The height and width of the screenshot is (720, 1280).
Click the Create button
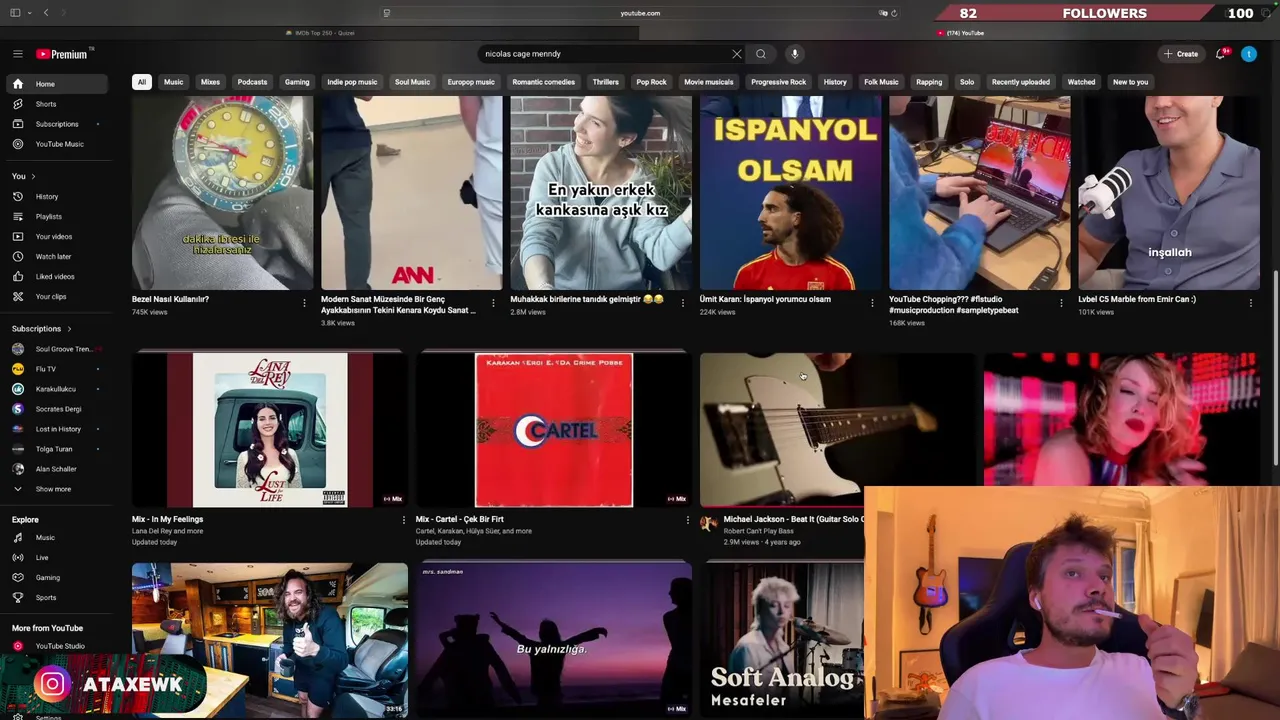[x=1181, y=54]
